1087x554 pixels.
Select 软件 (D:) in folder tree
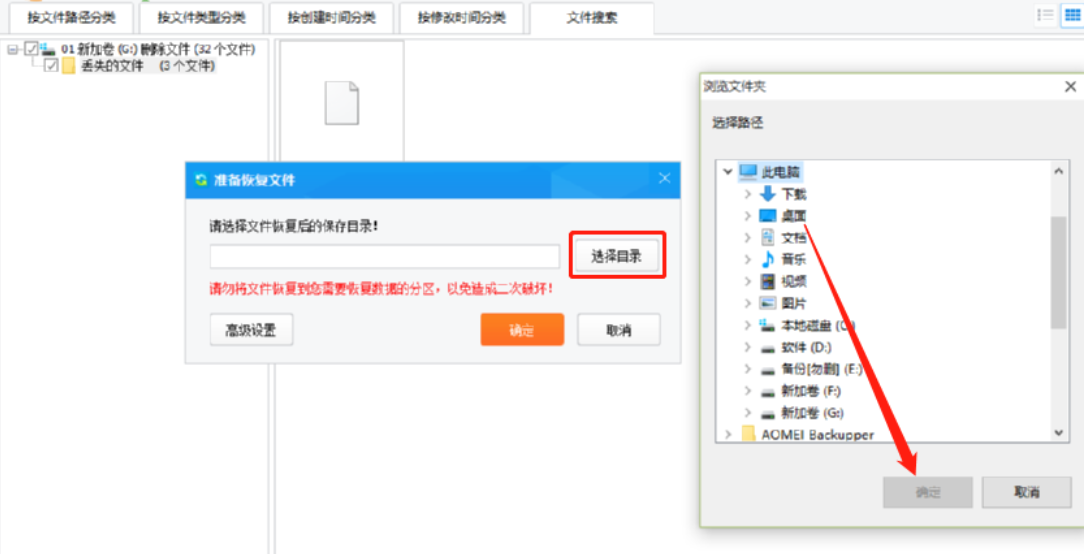806,347
